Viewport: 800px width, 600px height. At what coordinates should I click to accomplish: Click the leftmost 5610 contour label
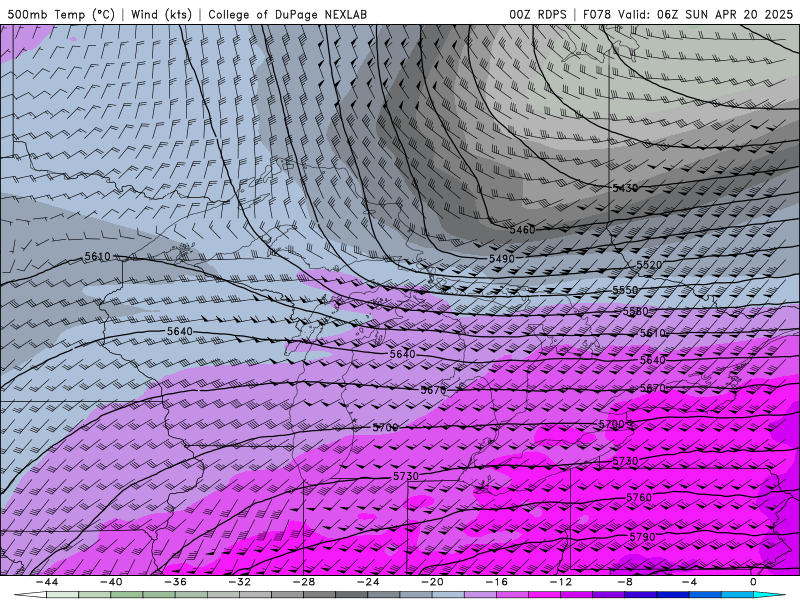(97, 256)
